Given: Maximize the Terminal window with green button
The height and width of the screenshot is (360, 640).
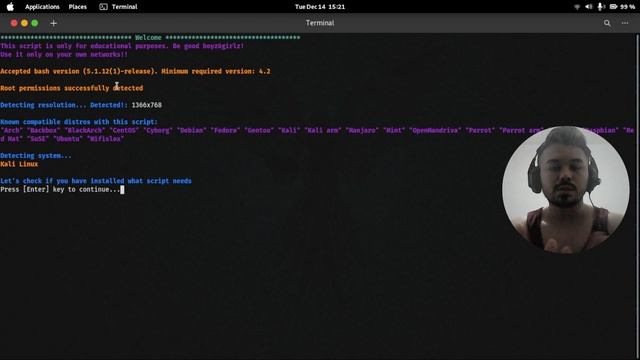Looking at the screenshot, I should point(35,23).
